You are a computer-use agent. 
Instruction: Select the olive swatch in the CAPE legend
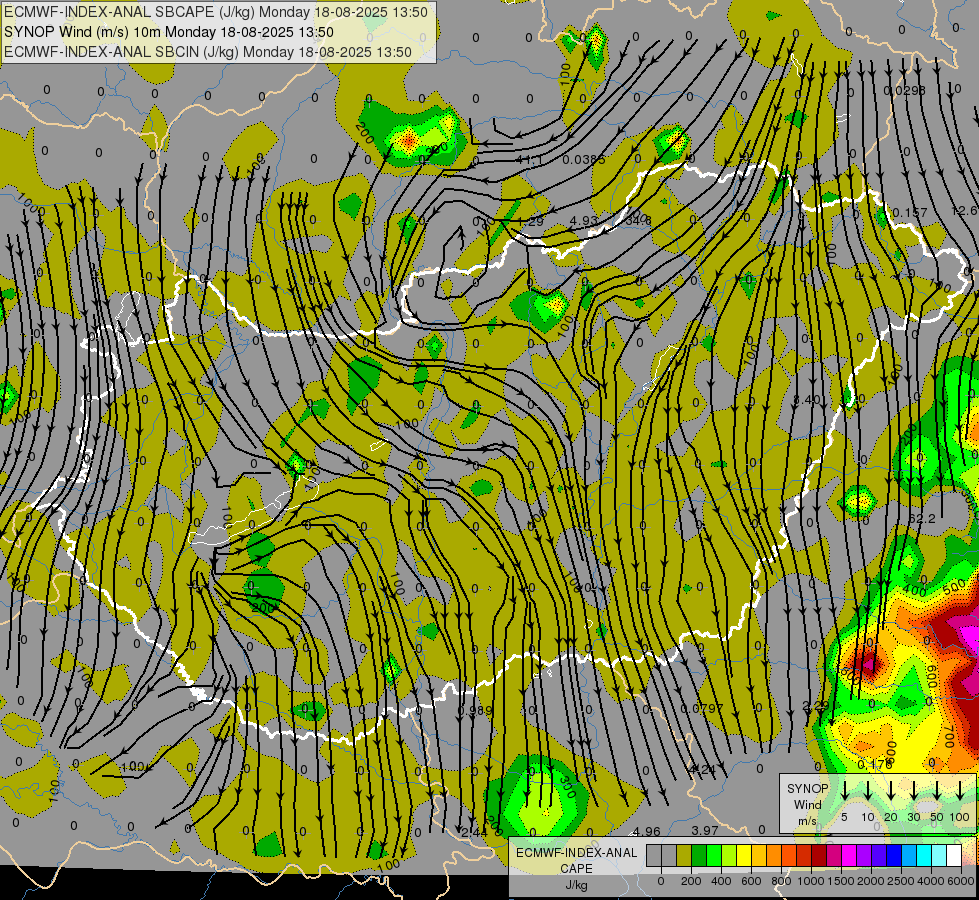684,855
